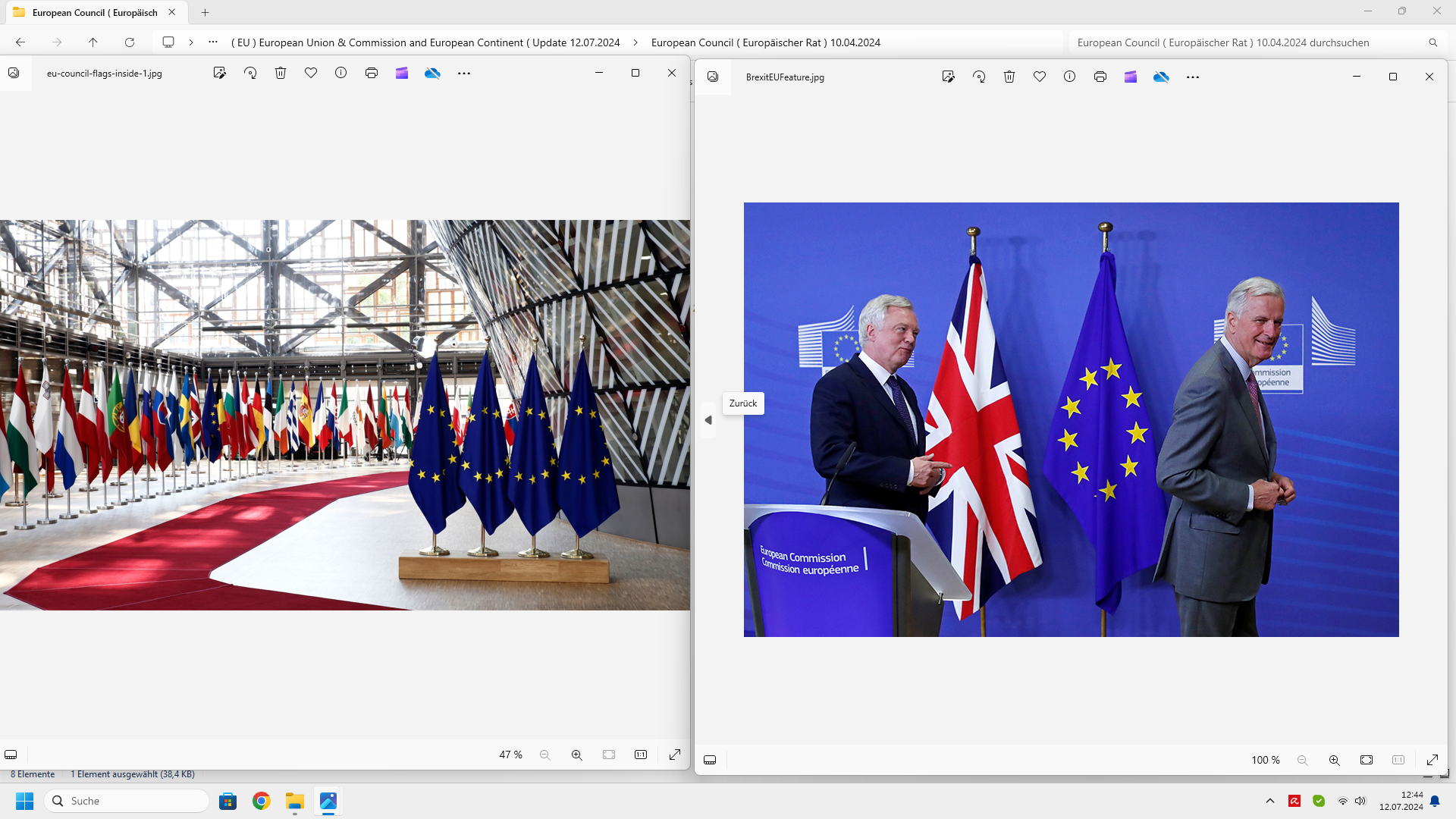
Task: Favorite the left photo with heart icon
Action: click(311, 73)
